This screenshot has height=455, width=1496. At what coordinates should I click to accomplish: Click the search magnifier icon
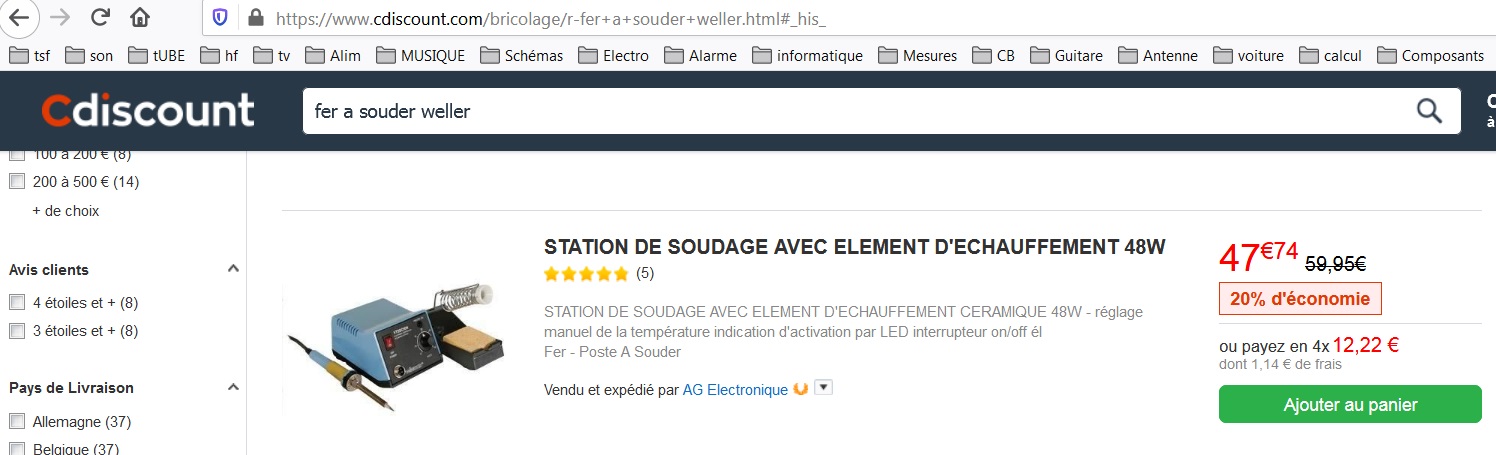tap(1430, 111)
